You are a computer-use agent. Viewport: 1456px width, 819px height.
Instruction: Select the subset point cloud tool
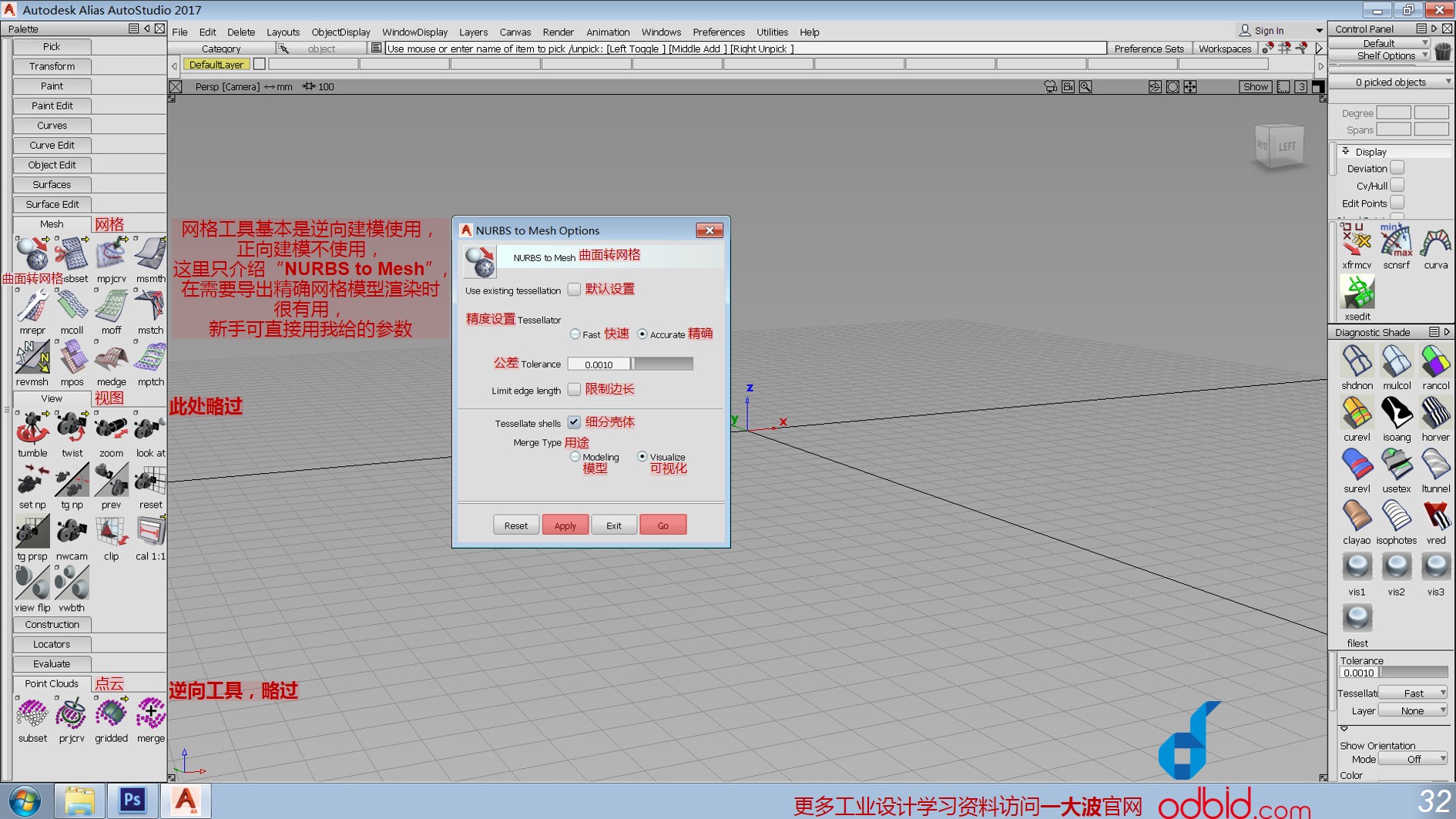click(x=32, y=713)
